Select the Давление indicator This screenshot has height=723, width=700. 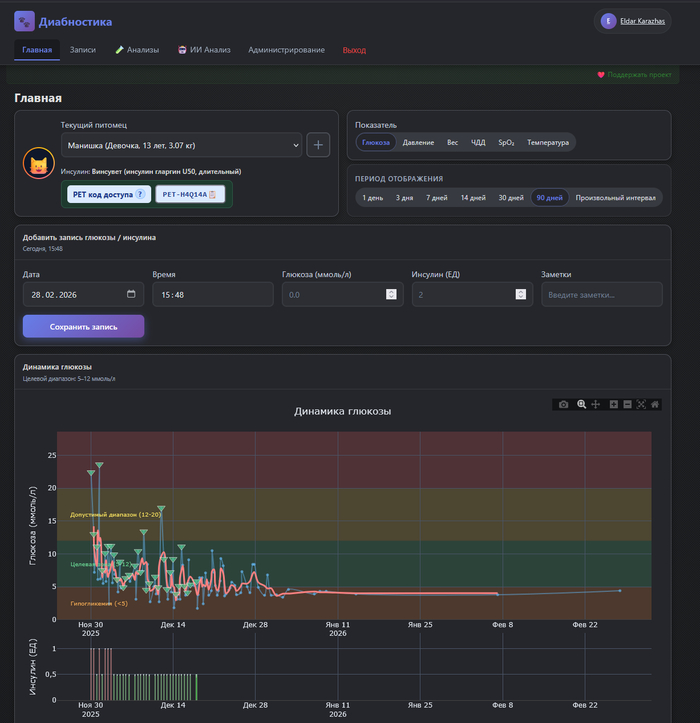[418, 143]
